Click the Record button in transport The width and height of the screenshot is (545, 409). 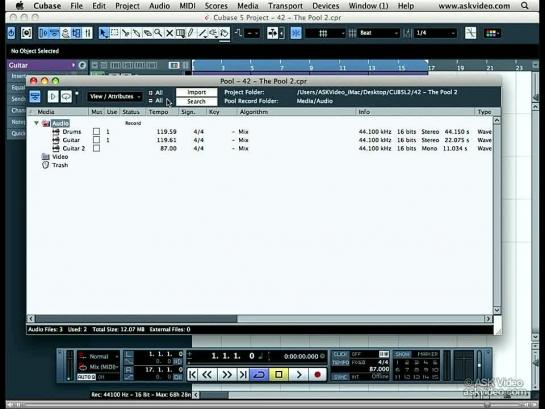(317, 375)
